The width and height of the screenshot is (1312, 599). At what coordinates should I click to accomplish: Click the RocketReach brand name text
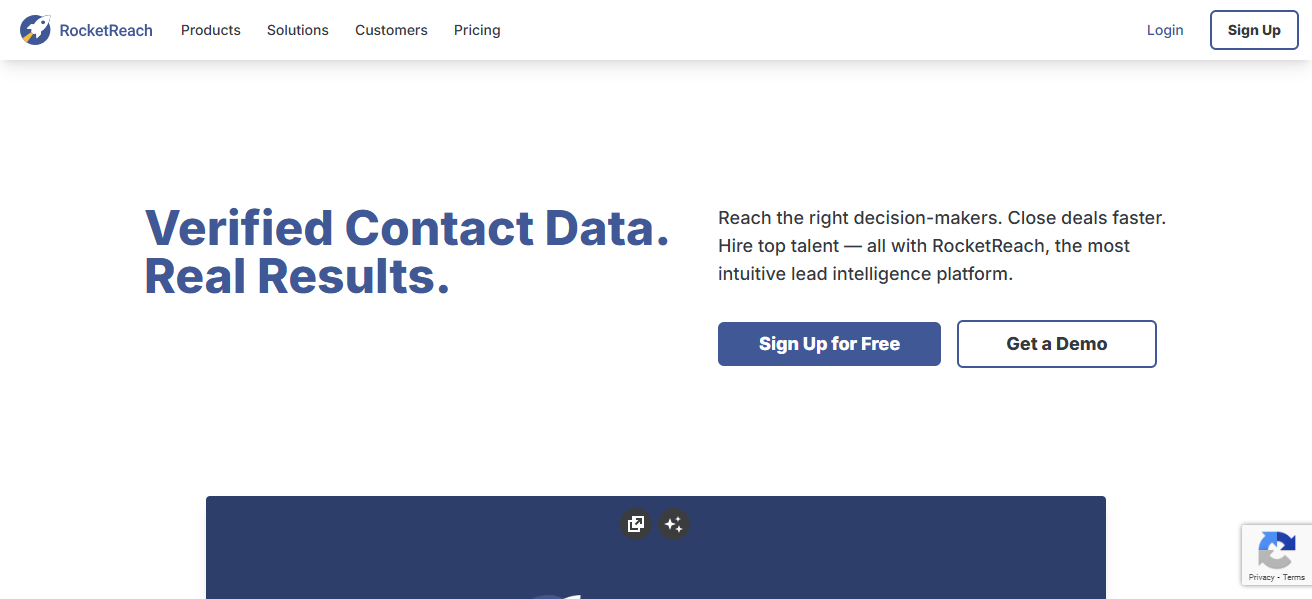[106, 30]
